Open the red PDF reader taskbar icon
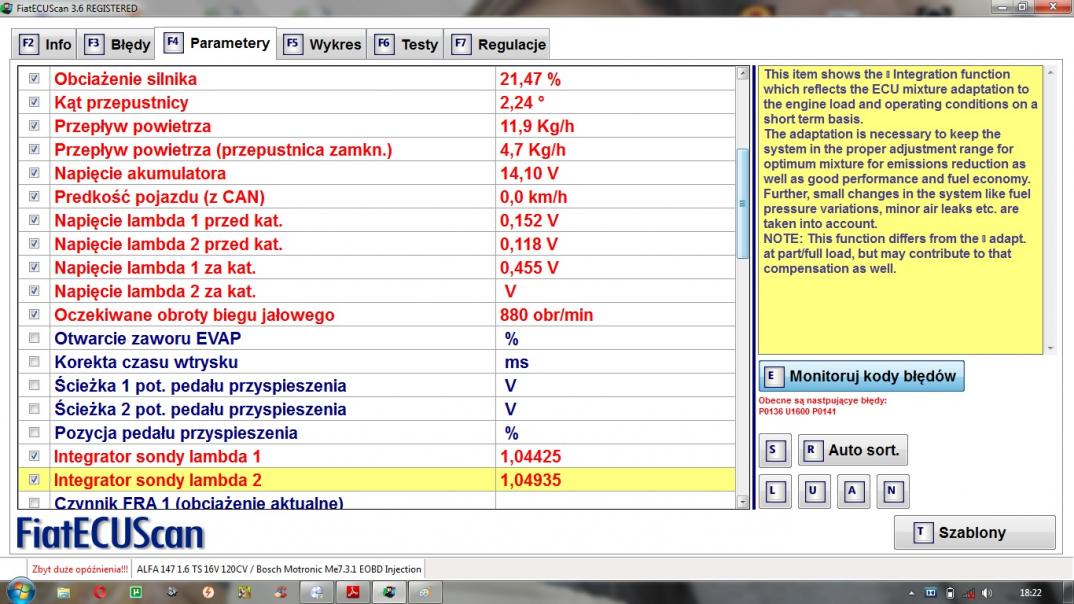Screen dimensions: 1074x604 (353, 592)
